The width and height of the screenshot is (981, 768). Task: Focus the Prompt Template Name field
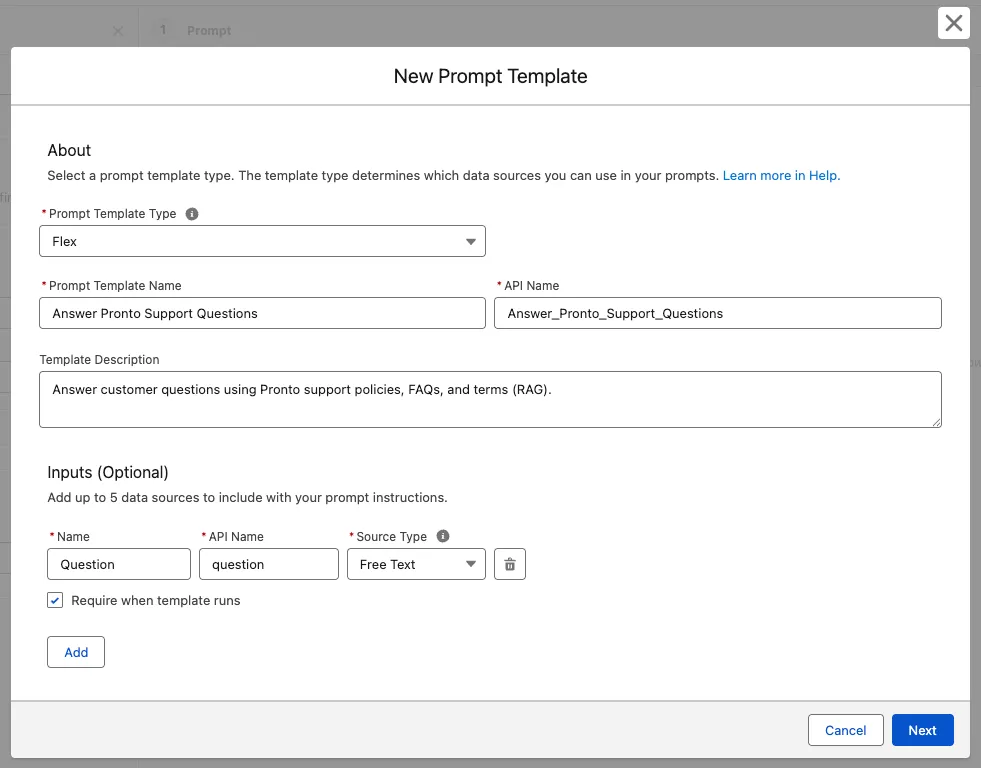pos(262,313)
